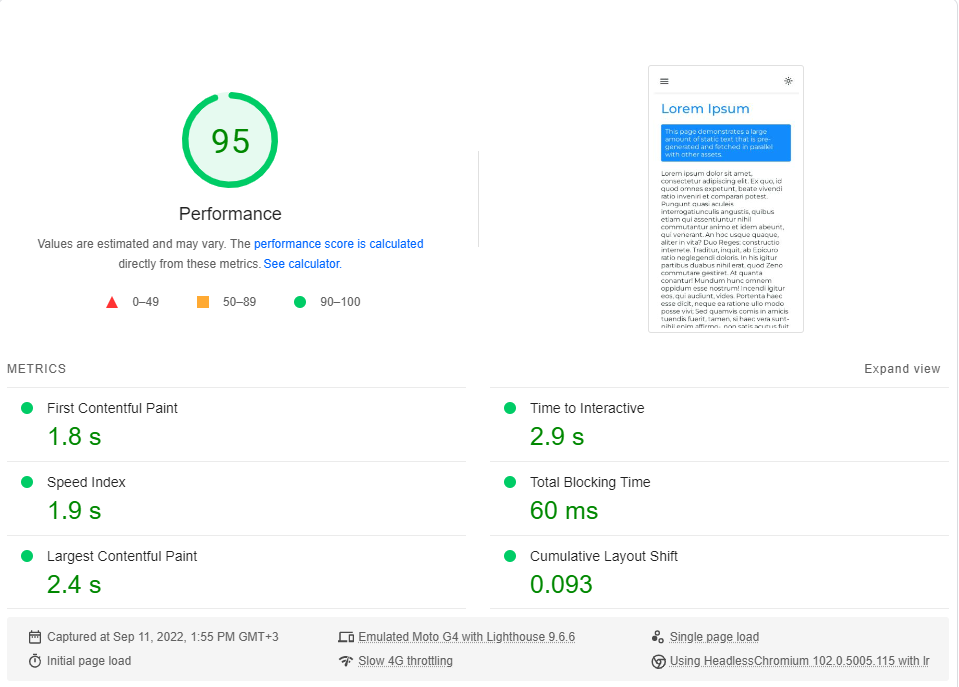Image resolution: width=959 pixels, height=687 pixels.
Task: Select the orange square 50–89 score marker
Action: (x=201, y=301)
